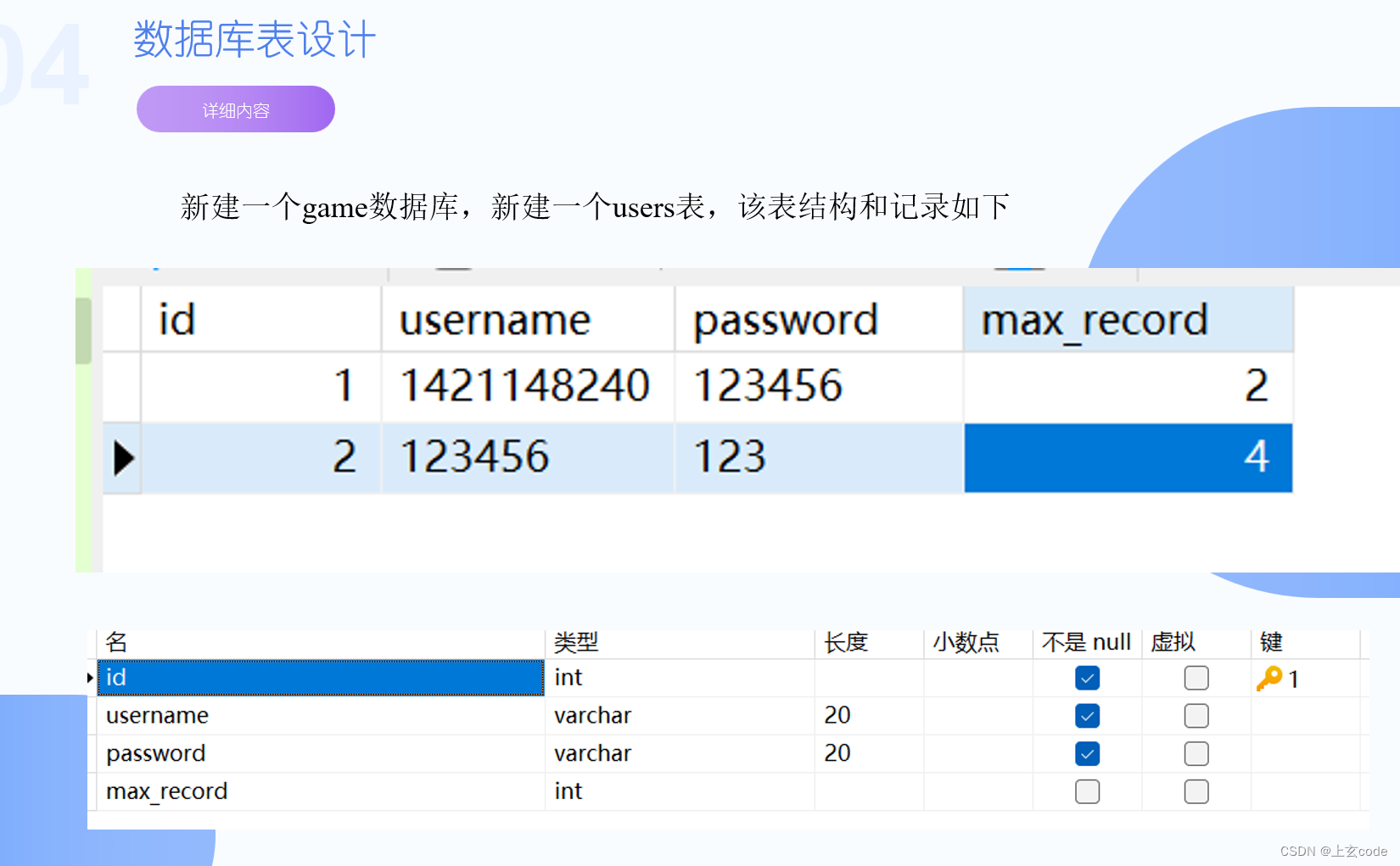Click the length value 20 for username
This screenshot has width=1400, height=866.
[x=870, y=716]
